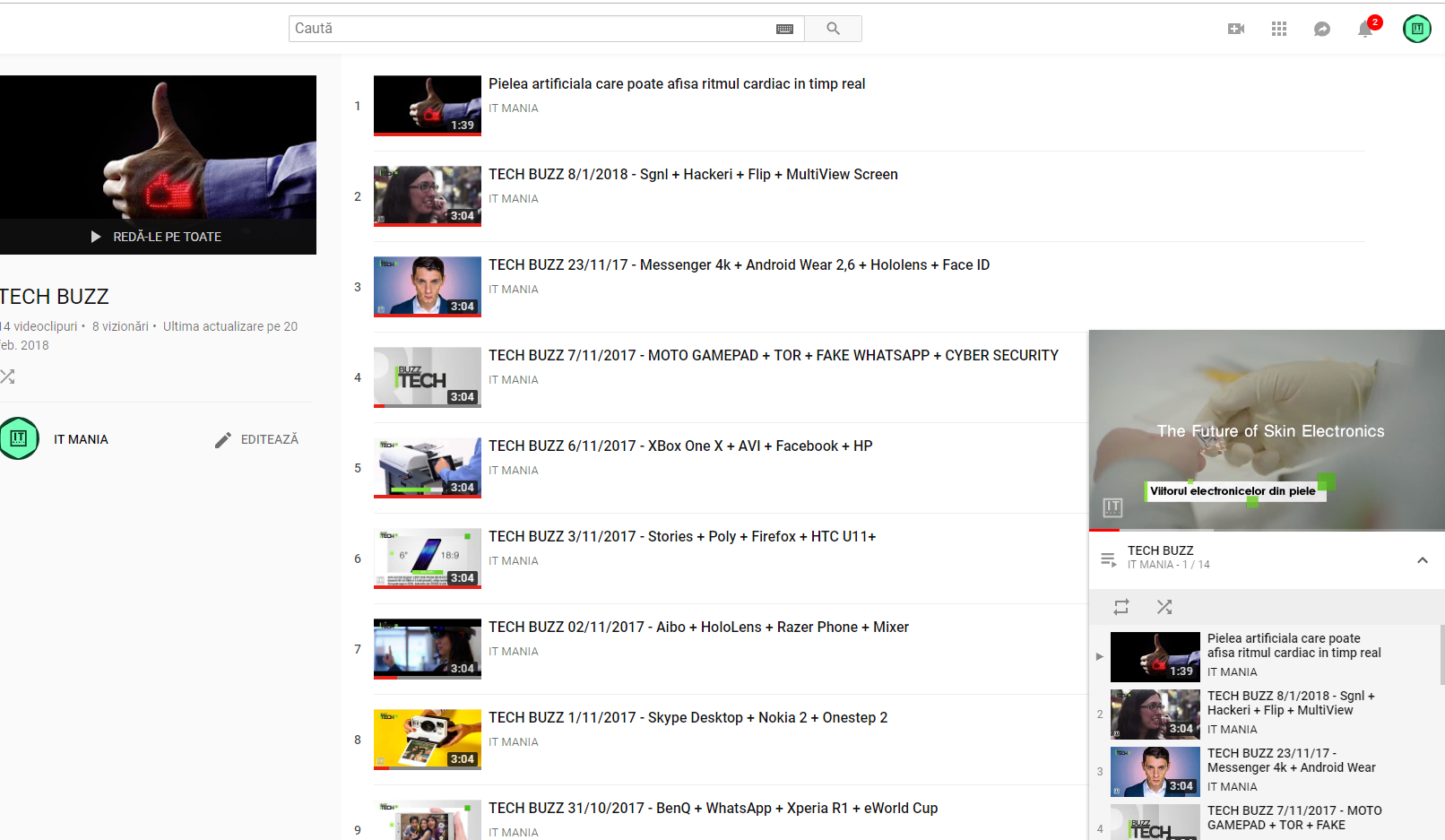Click thumbnail of TECH BUZZ 6/11/2017 printer video
This screenshot has width=1445, height=840.
428,468
